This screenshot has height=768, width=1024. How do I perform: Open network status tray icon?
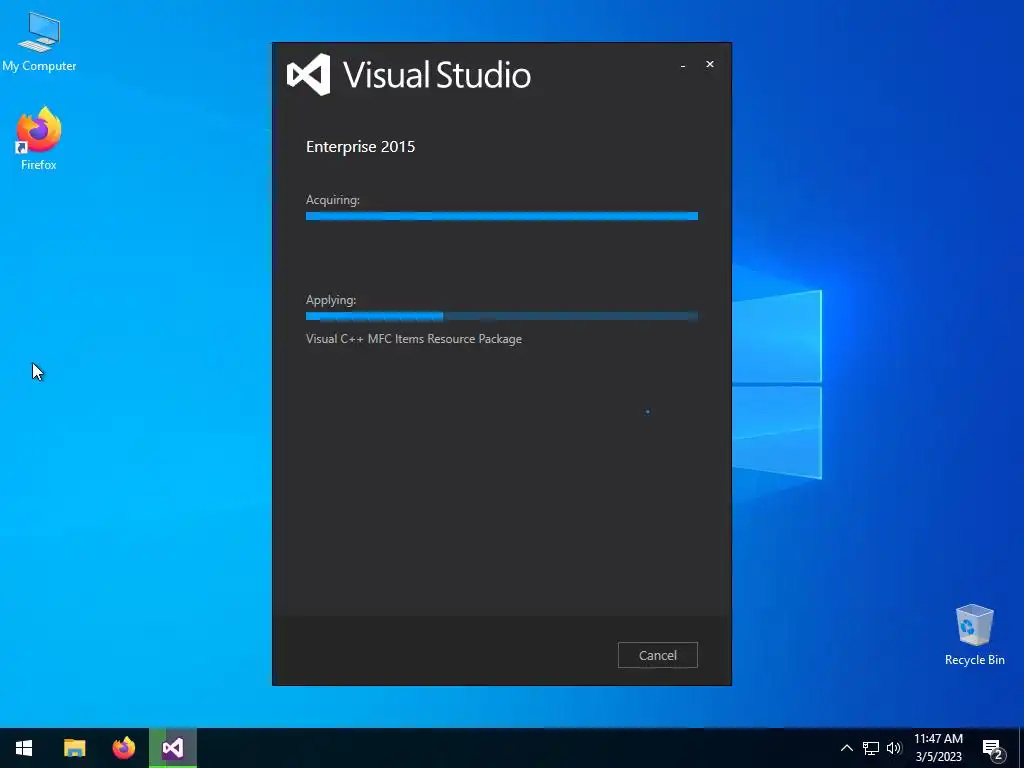click(x=871, y=748)
